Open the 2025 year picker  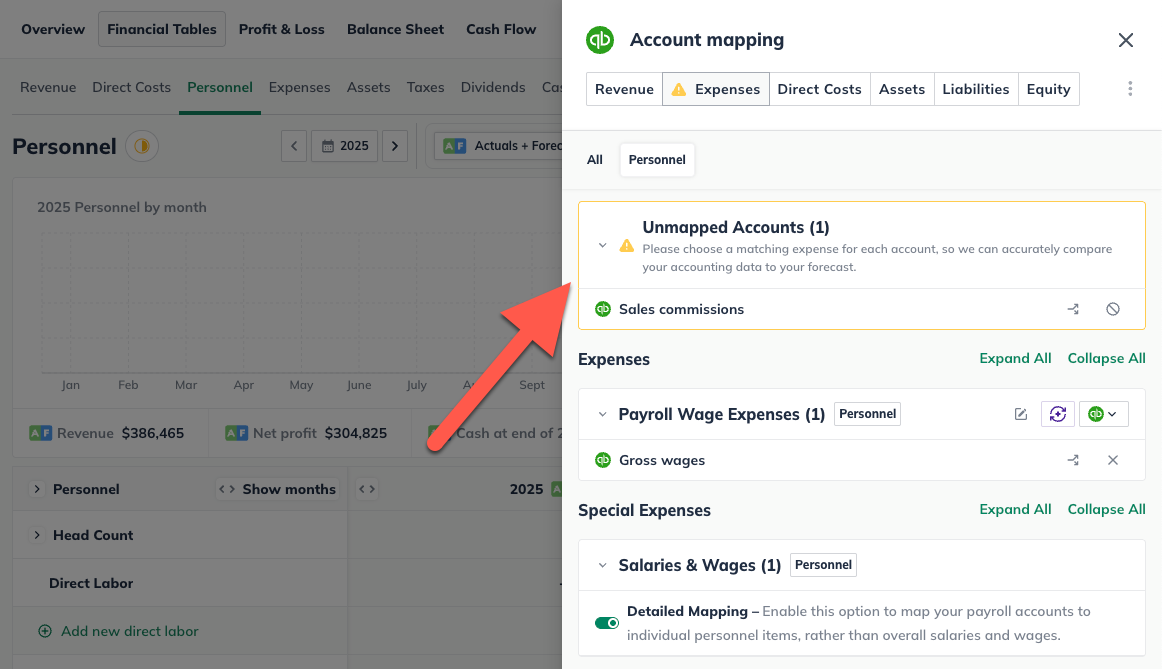click(345, 146)
